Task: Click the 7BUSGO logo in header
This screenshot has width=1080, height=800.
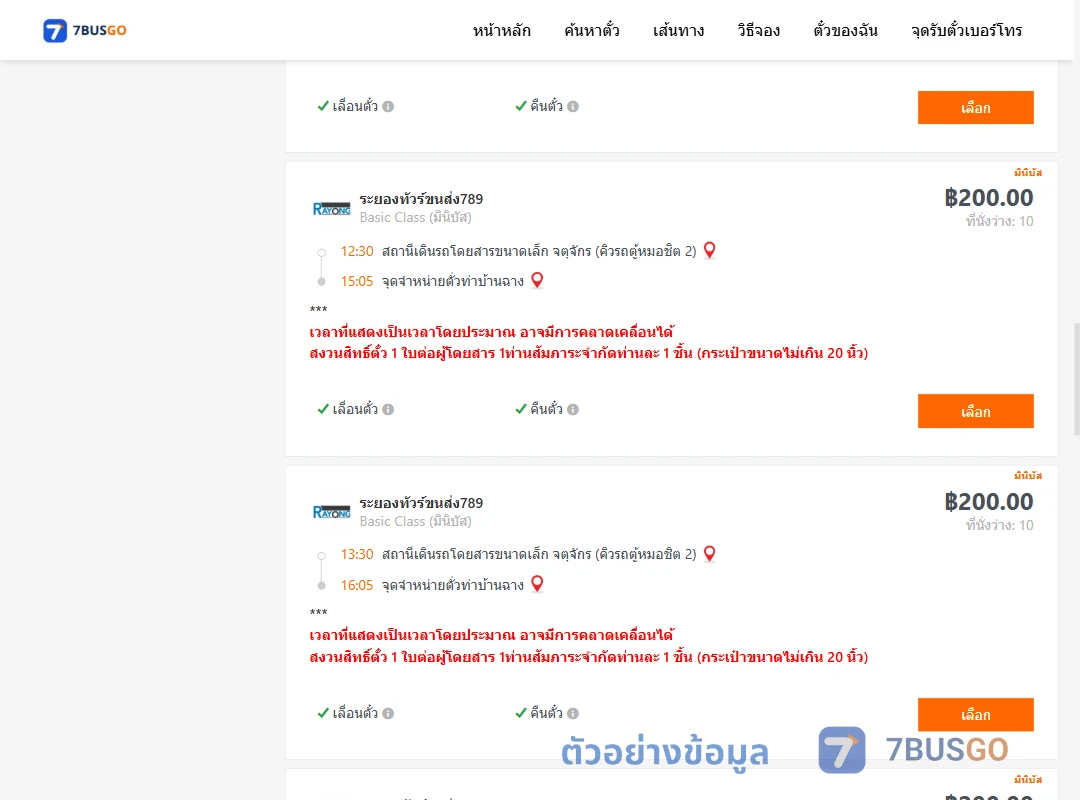Action: [x=85, y=30]
